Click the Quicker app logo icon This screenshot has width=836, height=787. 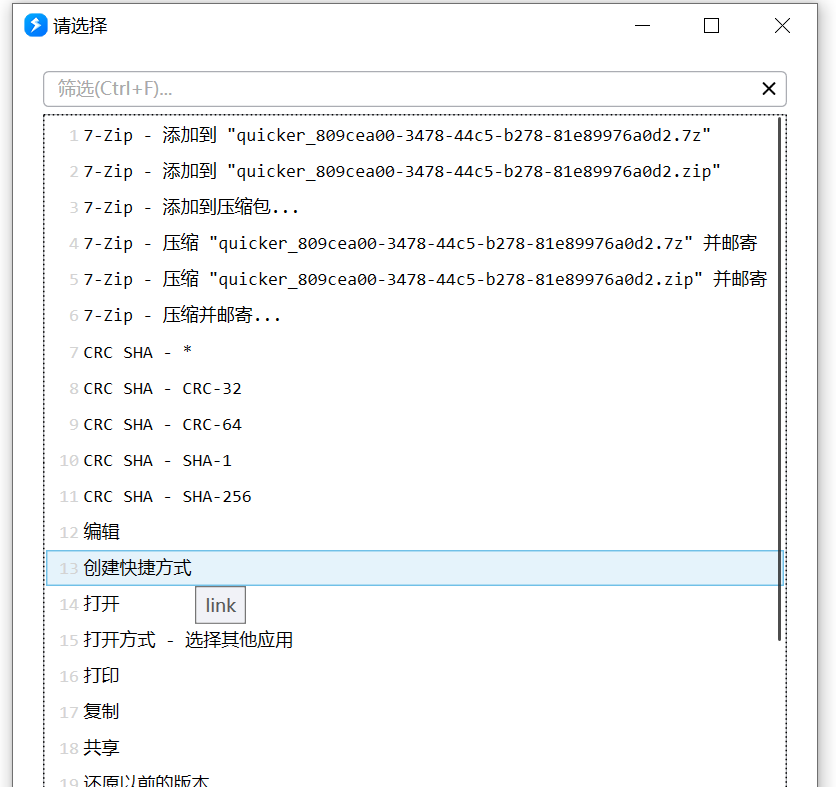(36, 26)
